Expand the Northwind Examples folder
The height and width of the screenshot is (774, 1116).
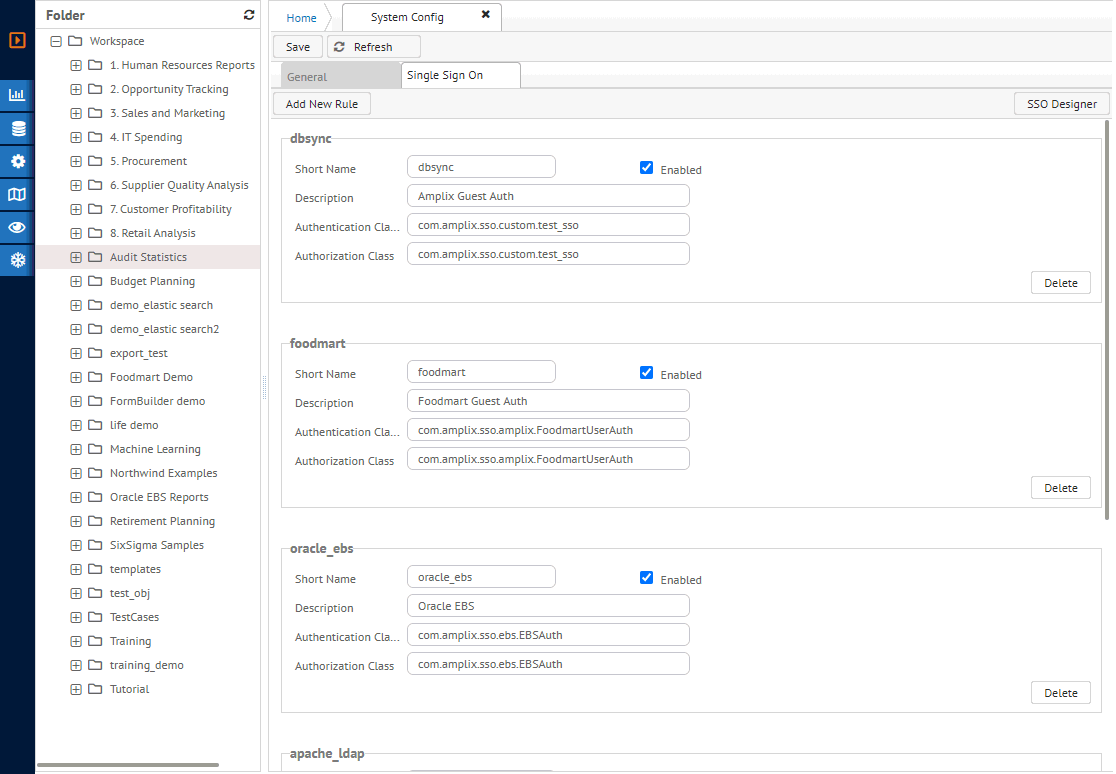point(75,474)
